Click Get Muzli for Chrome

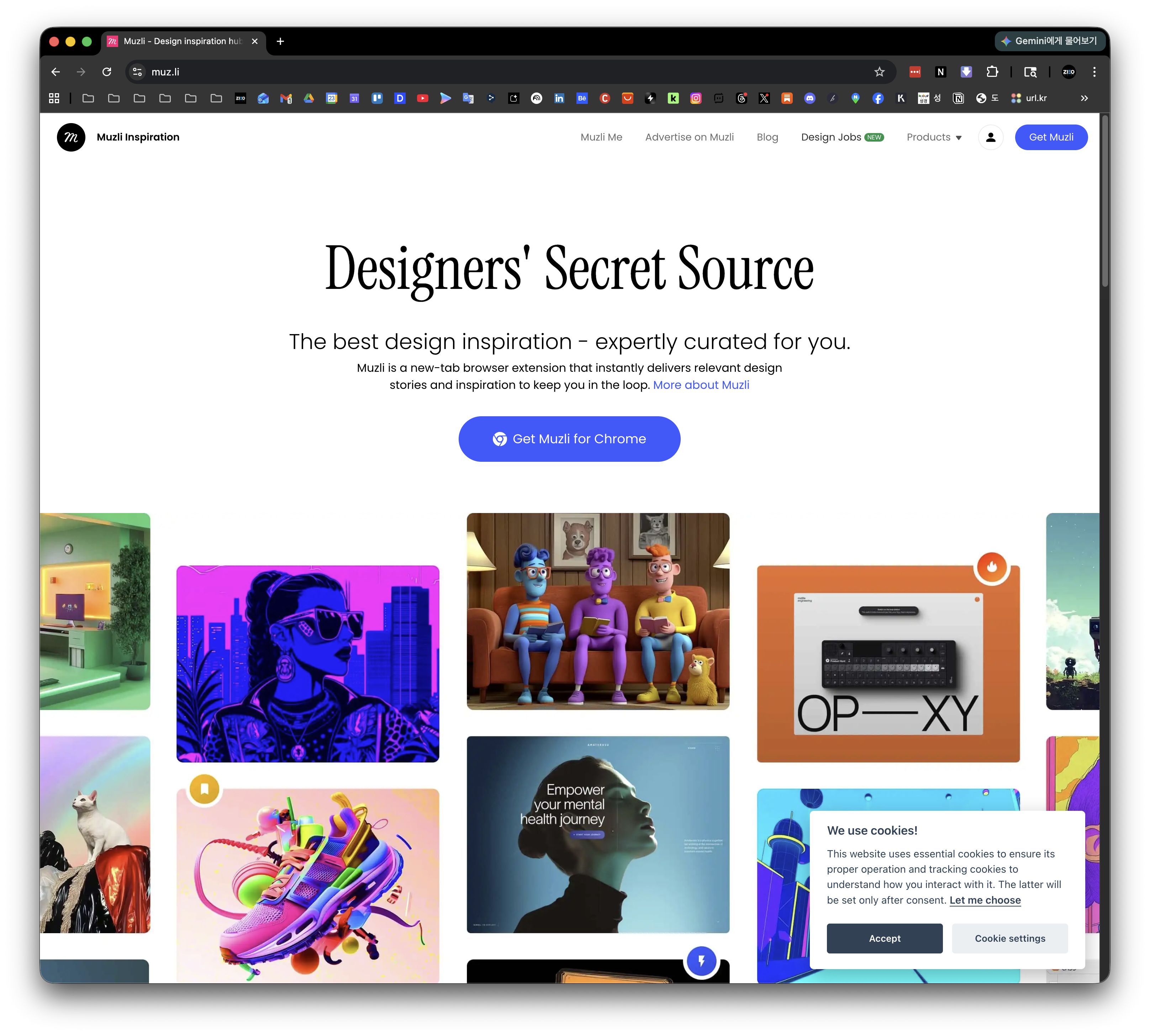(x=569, y=439)
